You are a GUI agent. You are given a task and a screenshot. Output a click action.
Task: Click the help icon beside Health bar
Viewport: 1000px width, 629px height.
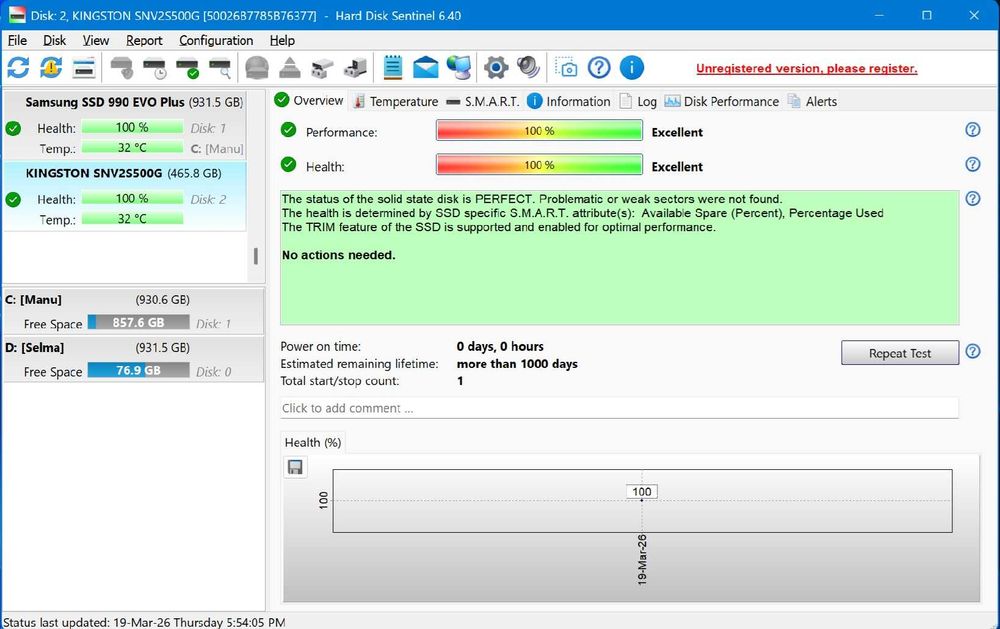[973, 164]
